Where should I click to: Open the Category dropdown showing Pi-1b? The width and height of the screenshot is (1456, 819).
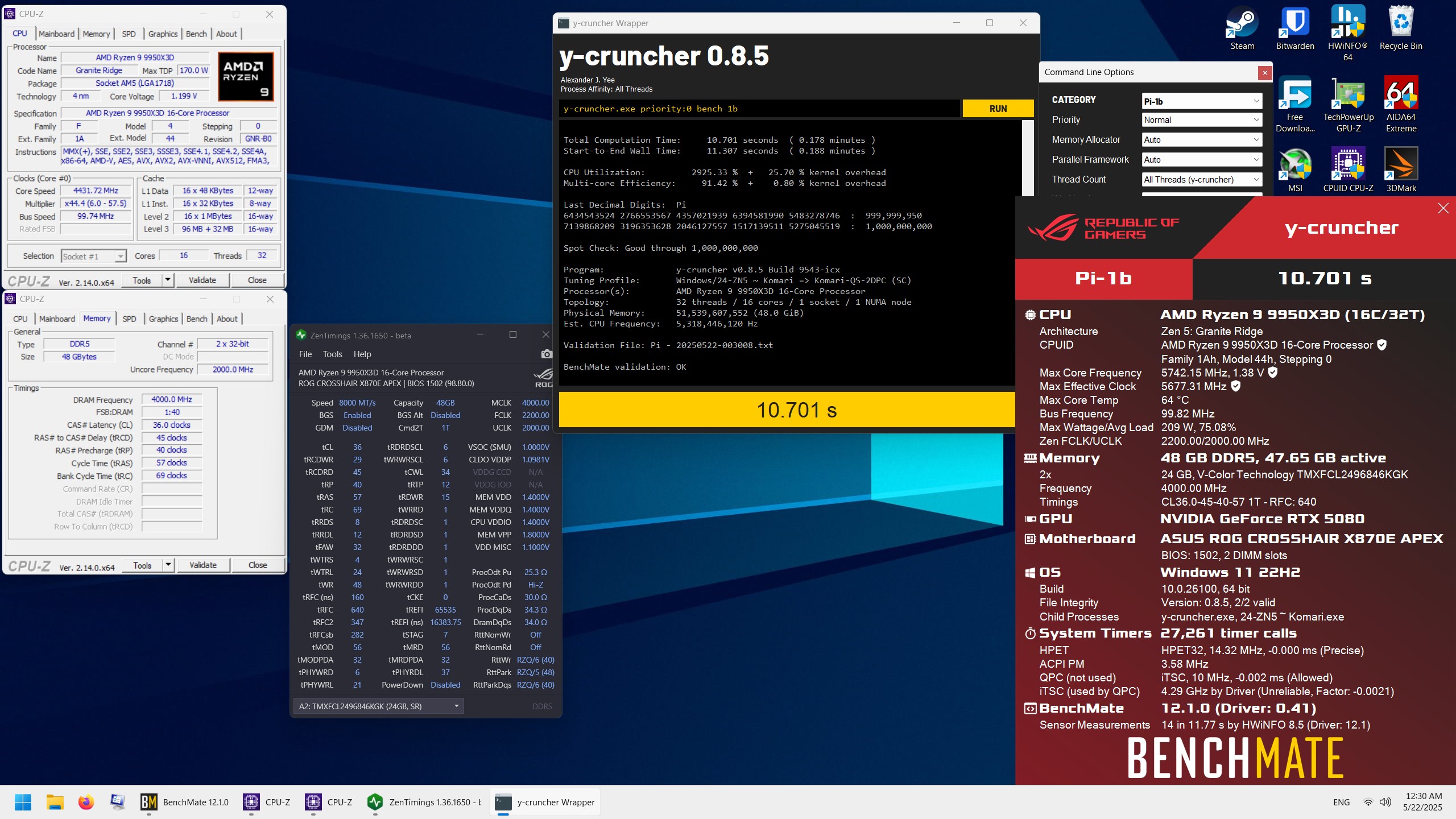pyautogui.click(x=1202, y=101)
